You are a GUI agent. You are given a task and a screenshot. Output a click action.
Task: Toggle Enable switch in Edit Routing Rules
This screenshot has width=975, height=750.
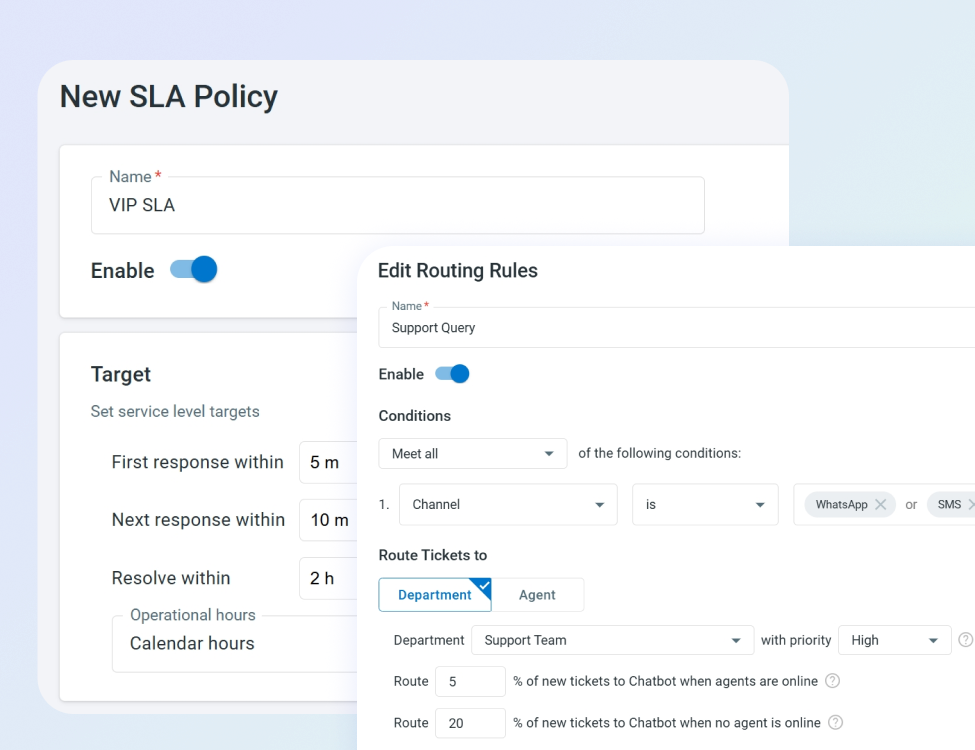pos(452,374)
